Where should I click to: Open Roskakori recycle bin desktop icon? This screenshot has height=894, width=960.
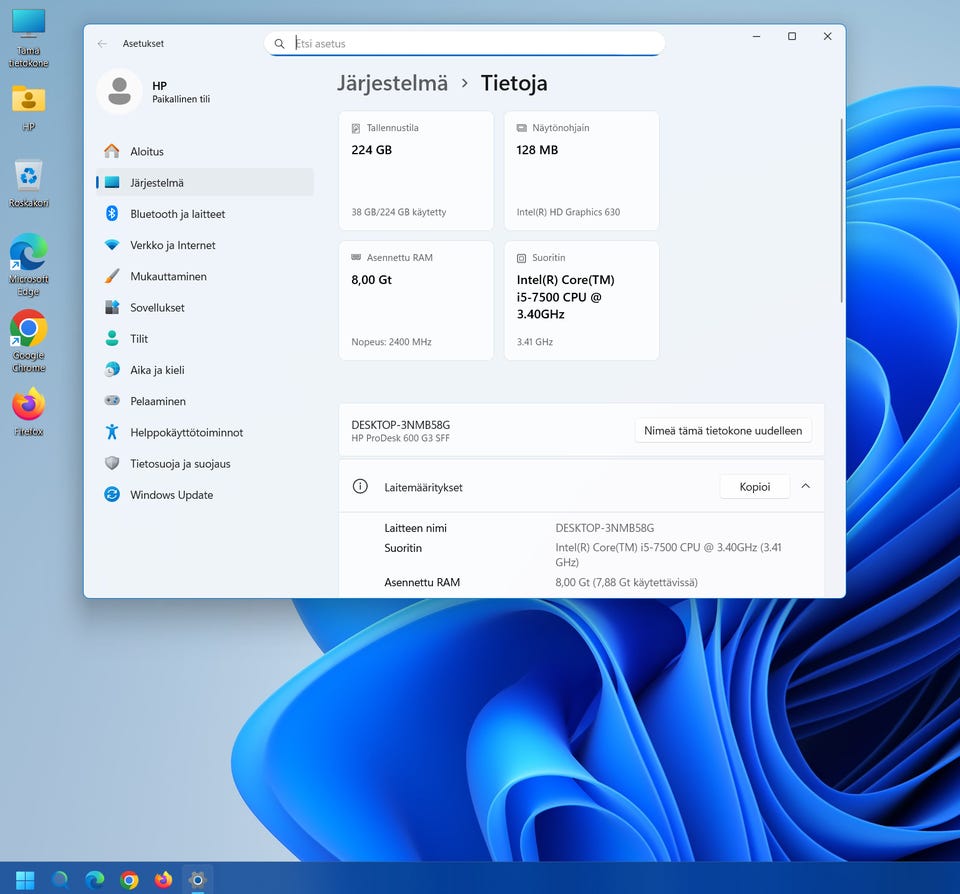[x=29, y=180]
